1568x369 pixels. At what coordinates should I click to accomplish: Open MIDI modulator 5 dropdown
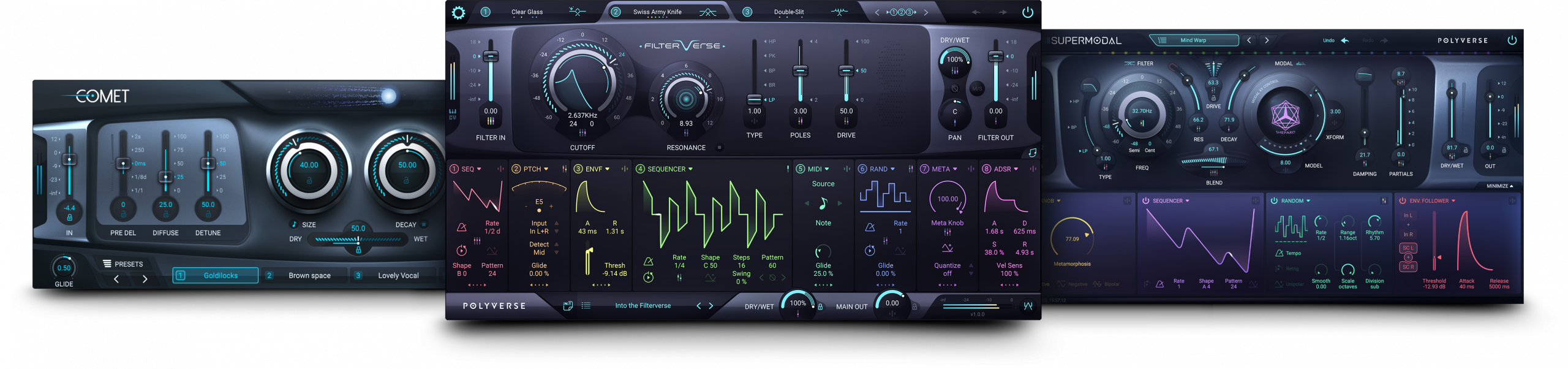(826, 169)
